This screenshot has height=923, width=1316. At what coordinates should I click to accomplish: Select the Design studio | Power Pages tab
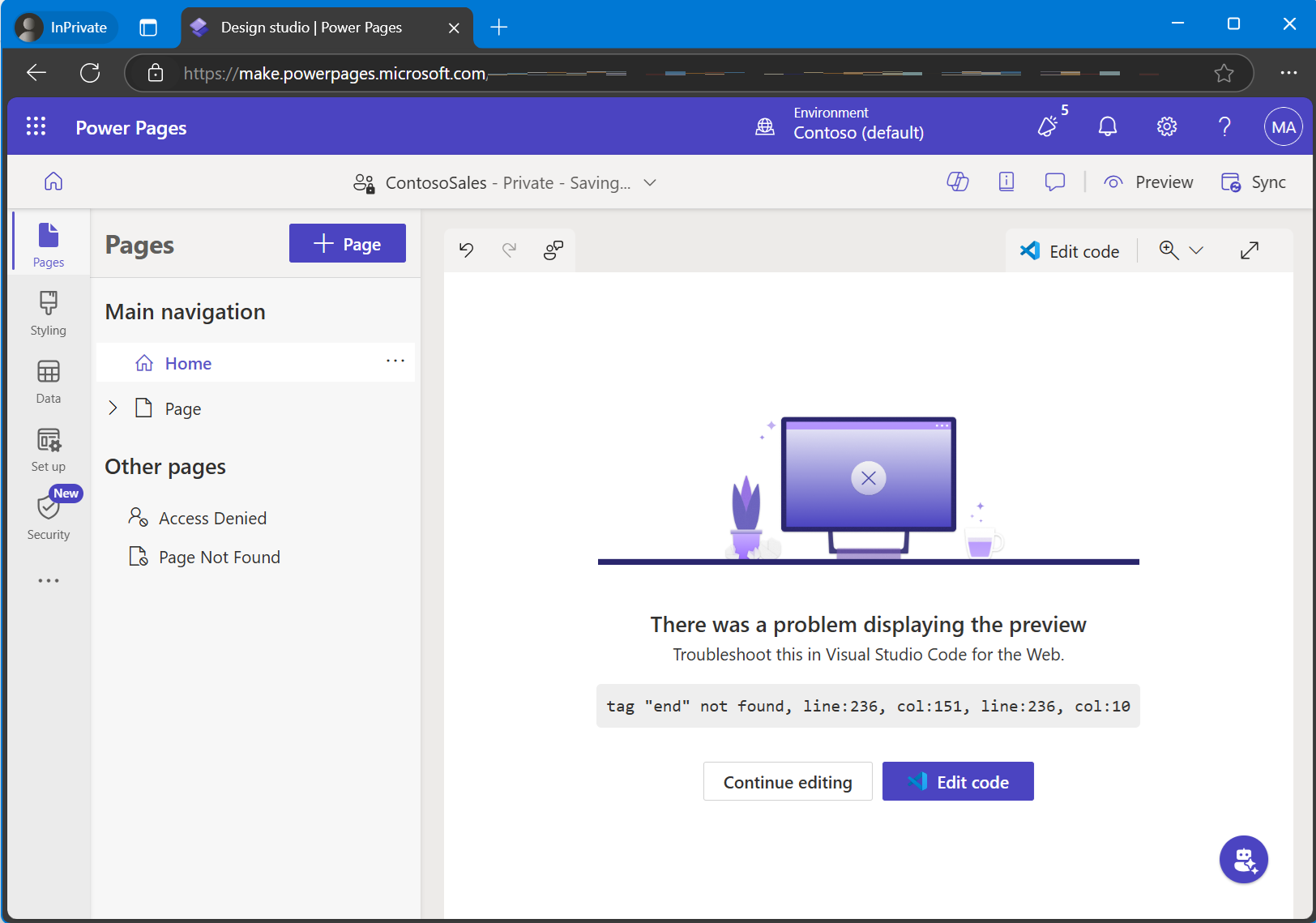click(x=327, y=28)
